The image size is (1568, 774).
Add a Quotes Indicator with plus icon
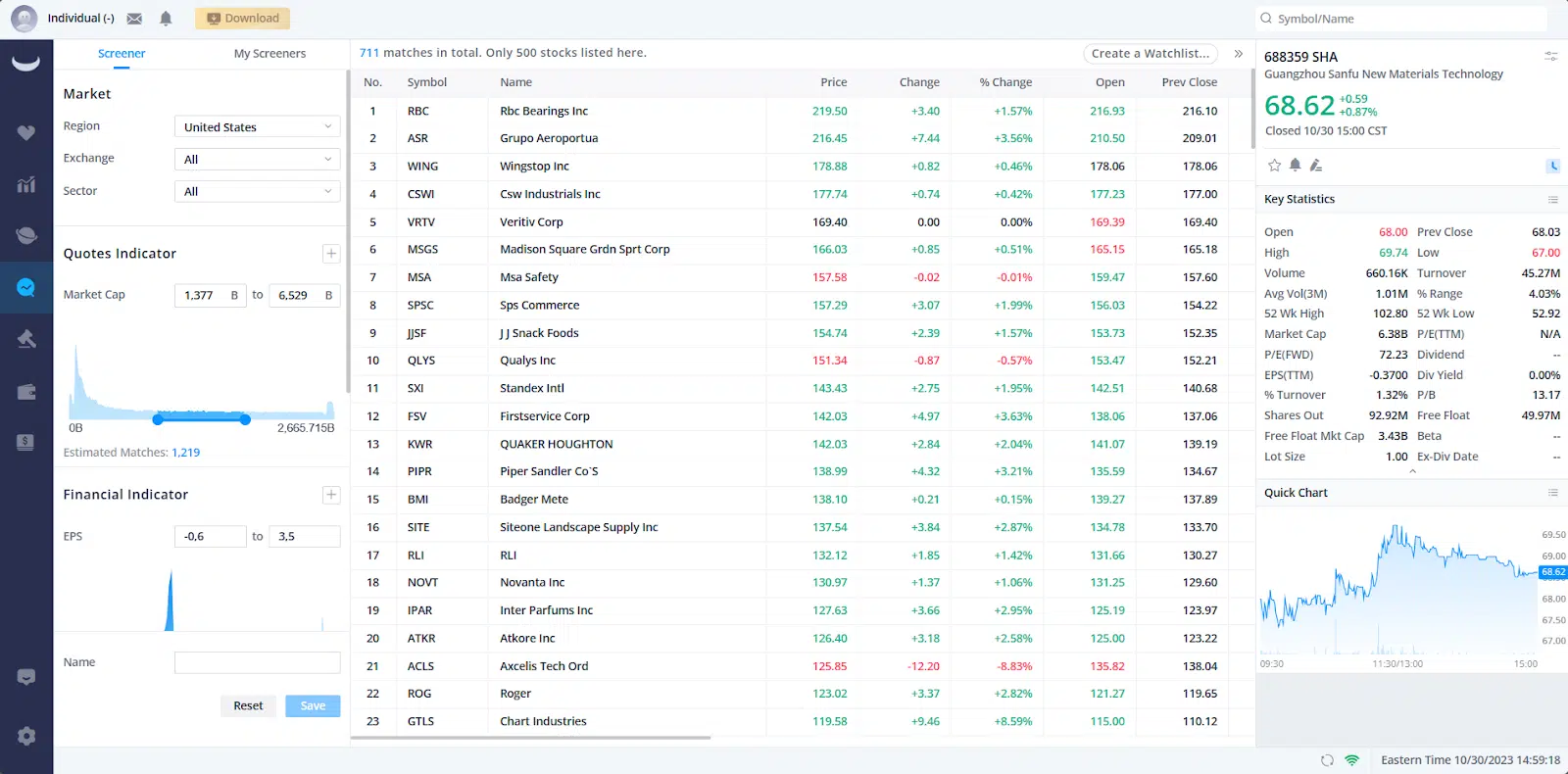pyautogui.click(x=331, y=254)
